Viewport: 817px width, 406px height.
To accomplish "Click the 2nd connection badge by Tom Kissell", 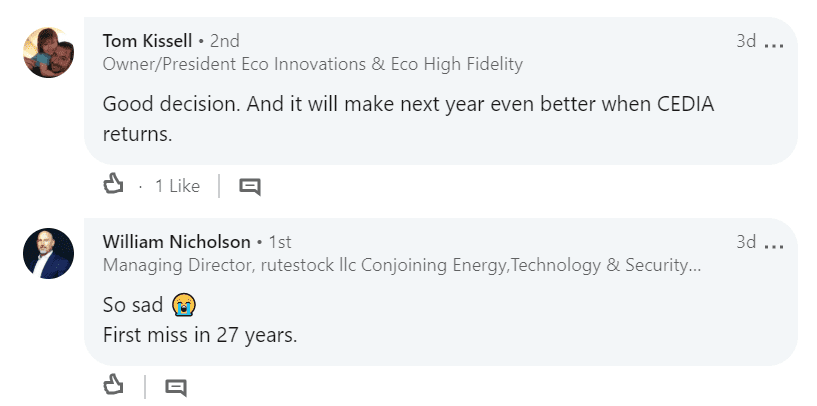I will coord(223,41).
